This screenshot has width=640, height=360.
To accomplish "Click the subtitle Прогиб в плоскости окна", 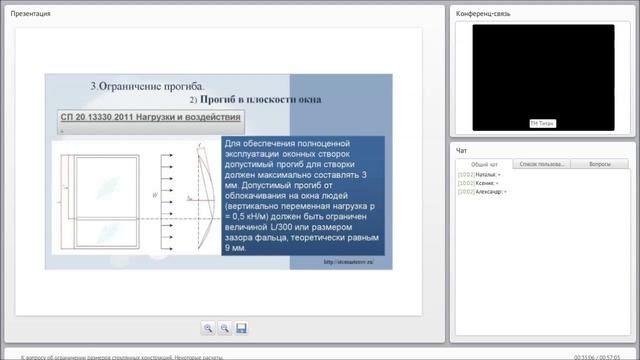I will coord(260,99).
